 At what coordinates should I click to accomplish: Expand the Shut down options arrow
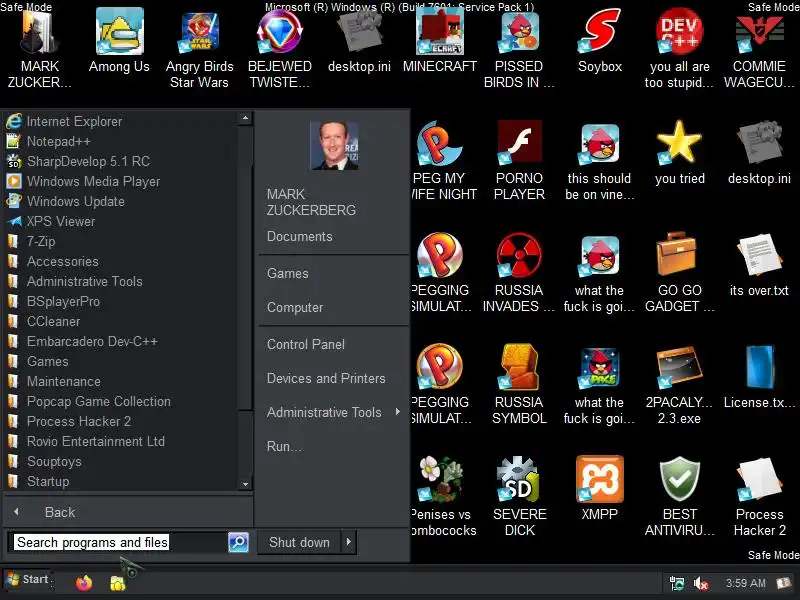click(x=348, y=542)
